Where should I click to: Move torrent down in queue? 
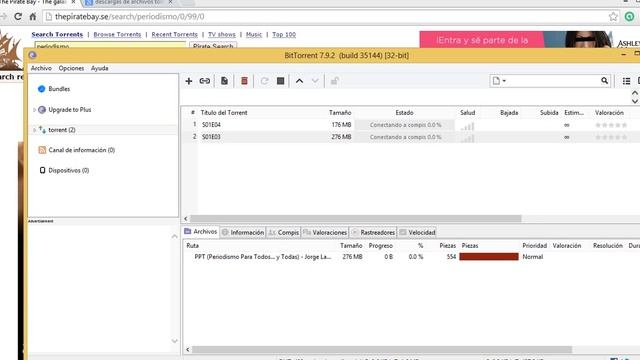[315, 81]
